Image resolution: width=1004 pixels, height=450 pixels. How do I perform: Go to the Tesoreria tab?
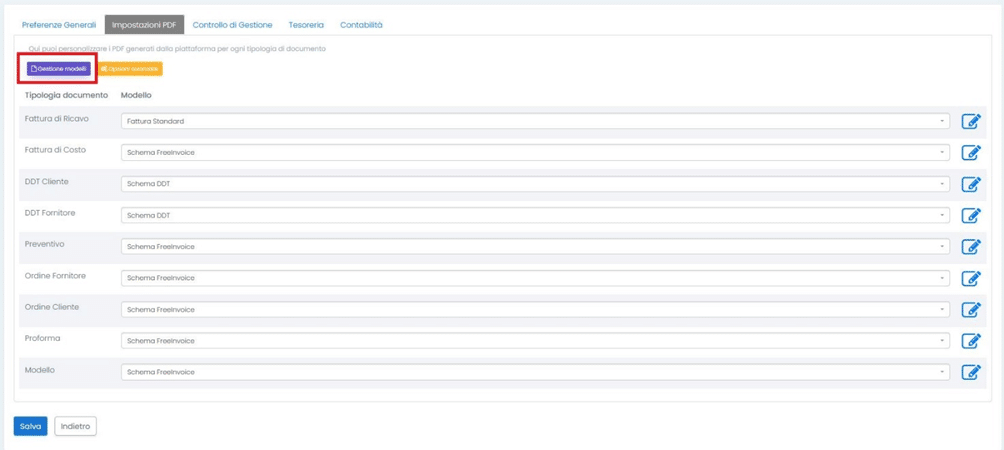[x=306, y=25]
